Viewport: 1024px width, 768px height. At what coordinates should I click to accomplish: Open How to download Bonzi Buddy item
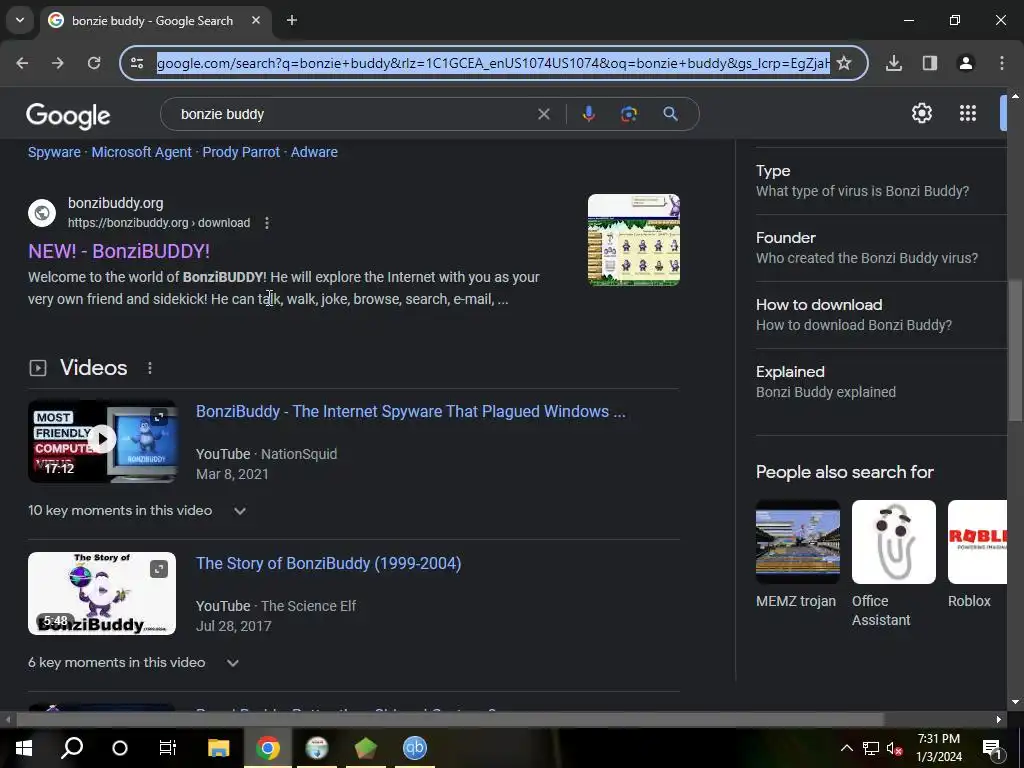[881, 315]
